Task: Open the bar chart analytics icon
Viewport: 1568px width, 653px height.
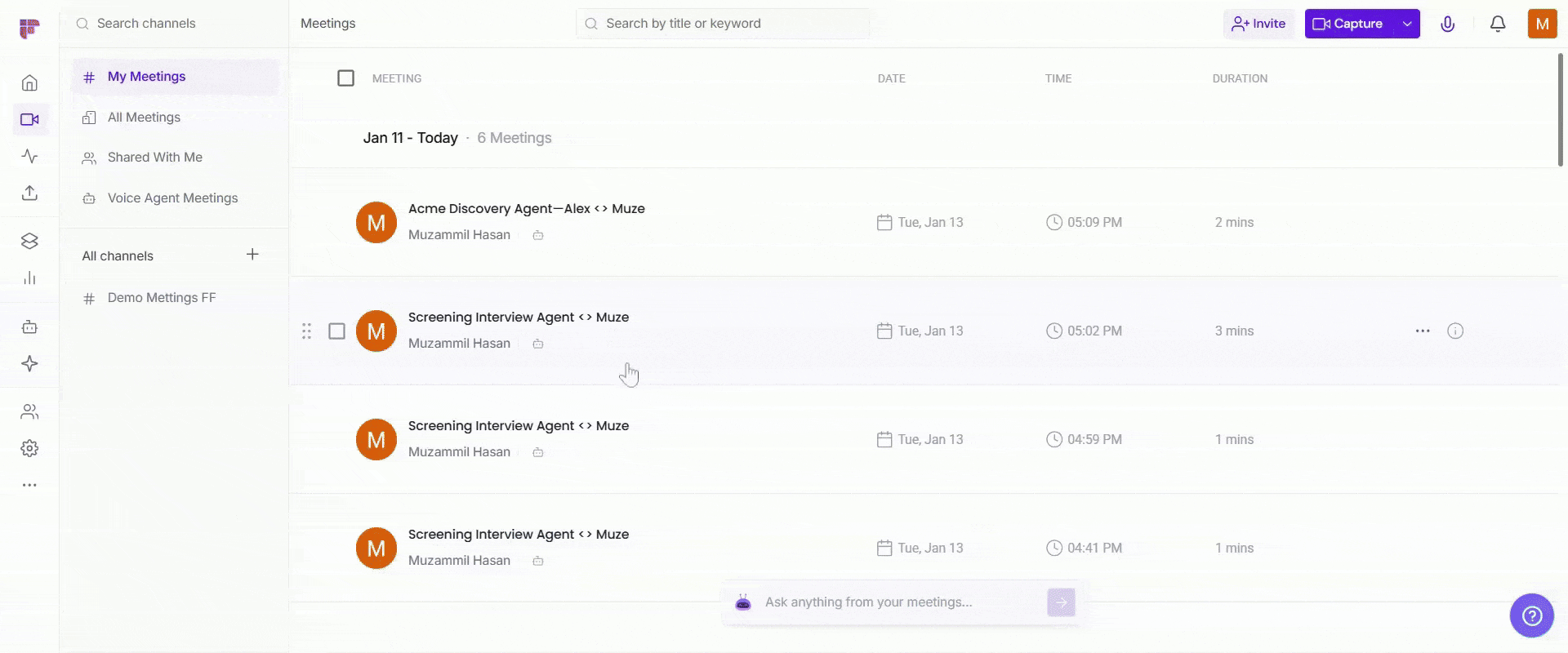Action: click(29, 278)
